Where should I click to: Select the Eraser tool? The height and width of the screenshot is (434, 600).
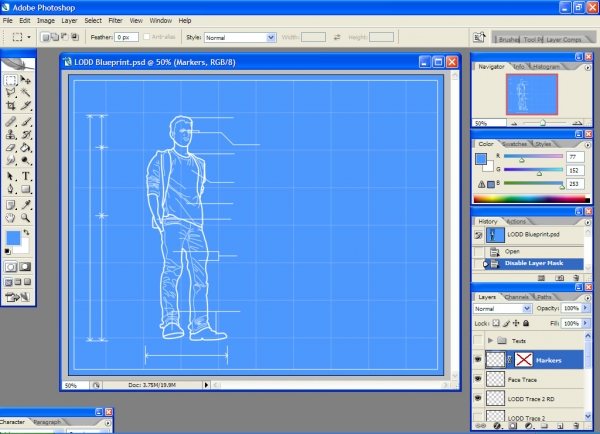[11, 147]
